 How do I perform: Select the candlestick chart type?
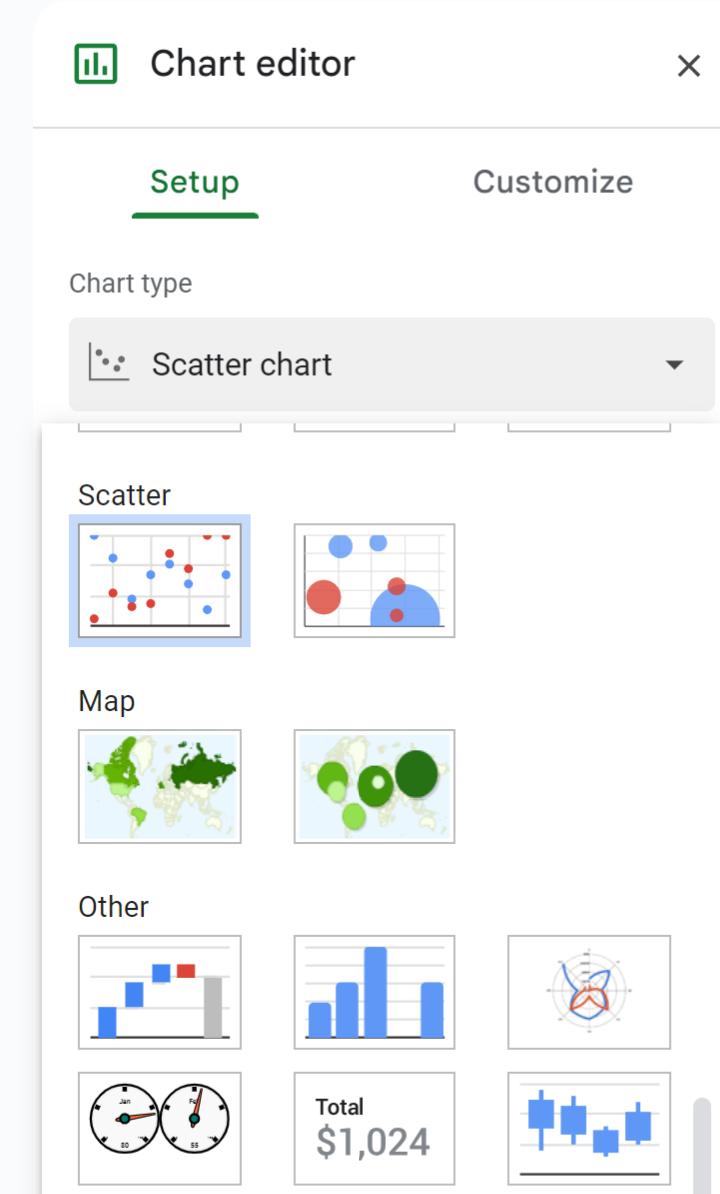[588, 1128]
